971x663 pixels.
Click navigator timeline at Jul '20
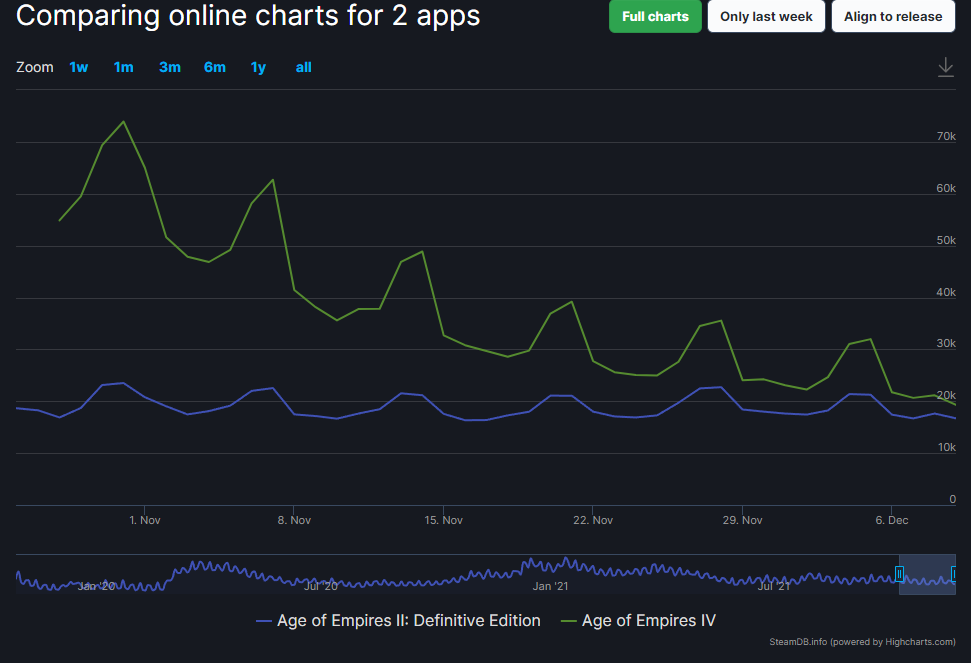[320, 585]
